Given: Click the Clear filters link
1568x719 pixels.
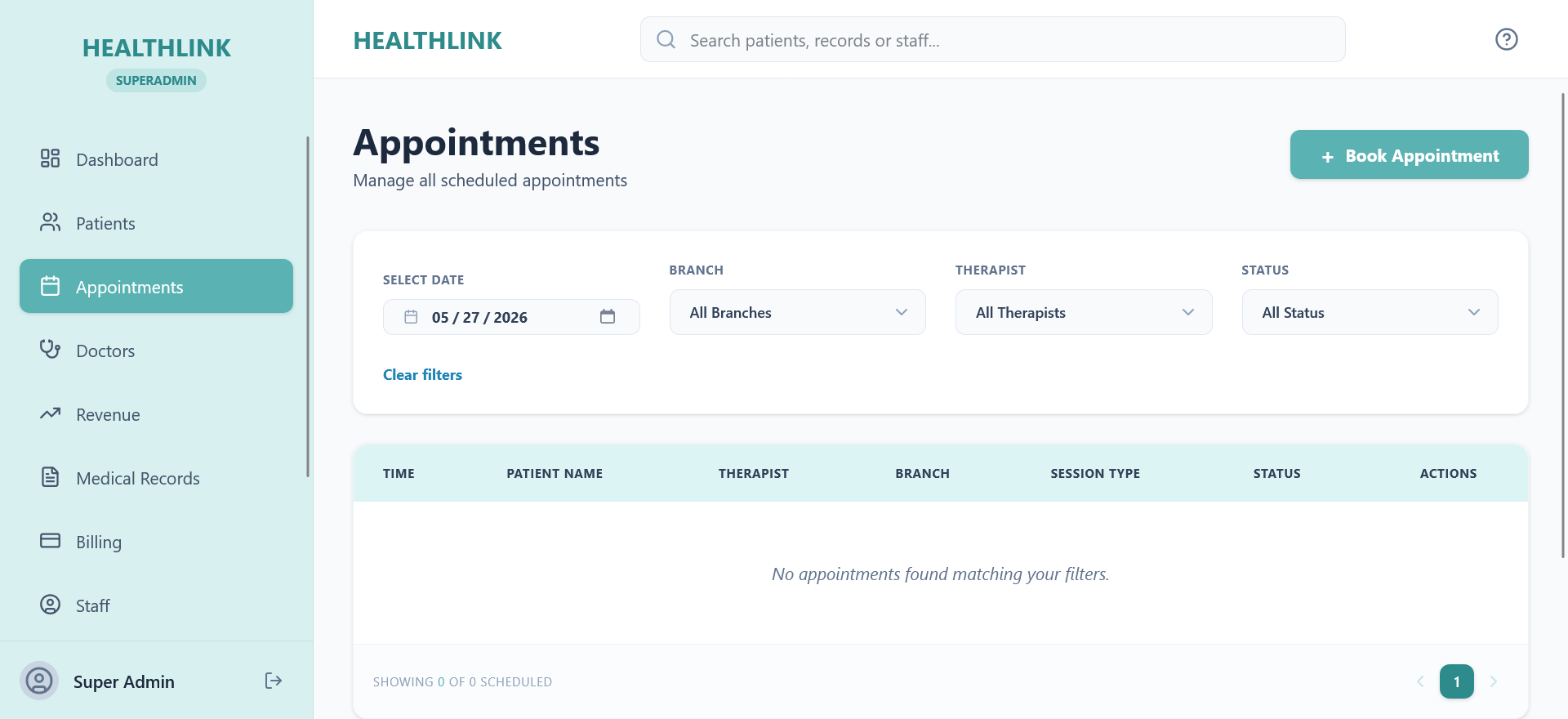Looking at the screenshot, I should click(422, 375).
